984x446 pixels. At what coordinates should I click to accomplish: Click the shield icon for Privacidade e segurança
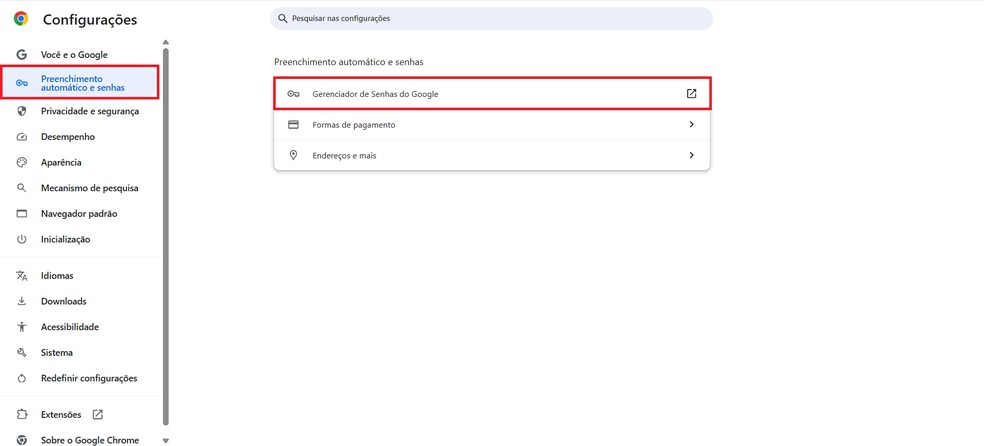[x=21, y=111]
